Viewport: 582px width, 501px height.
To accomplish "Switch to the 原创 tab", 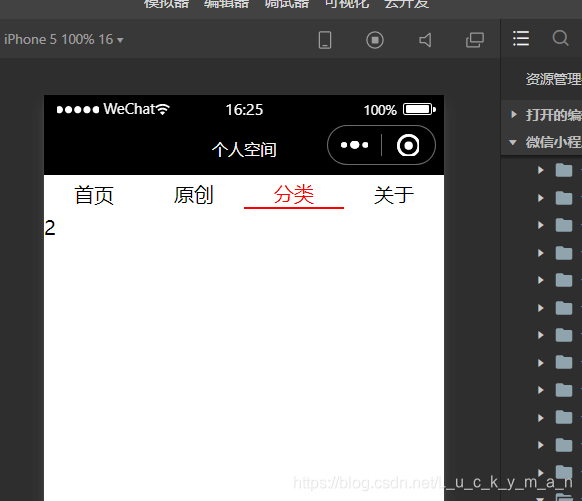I will (x=194, y=195).
